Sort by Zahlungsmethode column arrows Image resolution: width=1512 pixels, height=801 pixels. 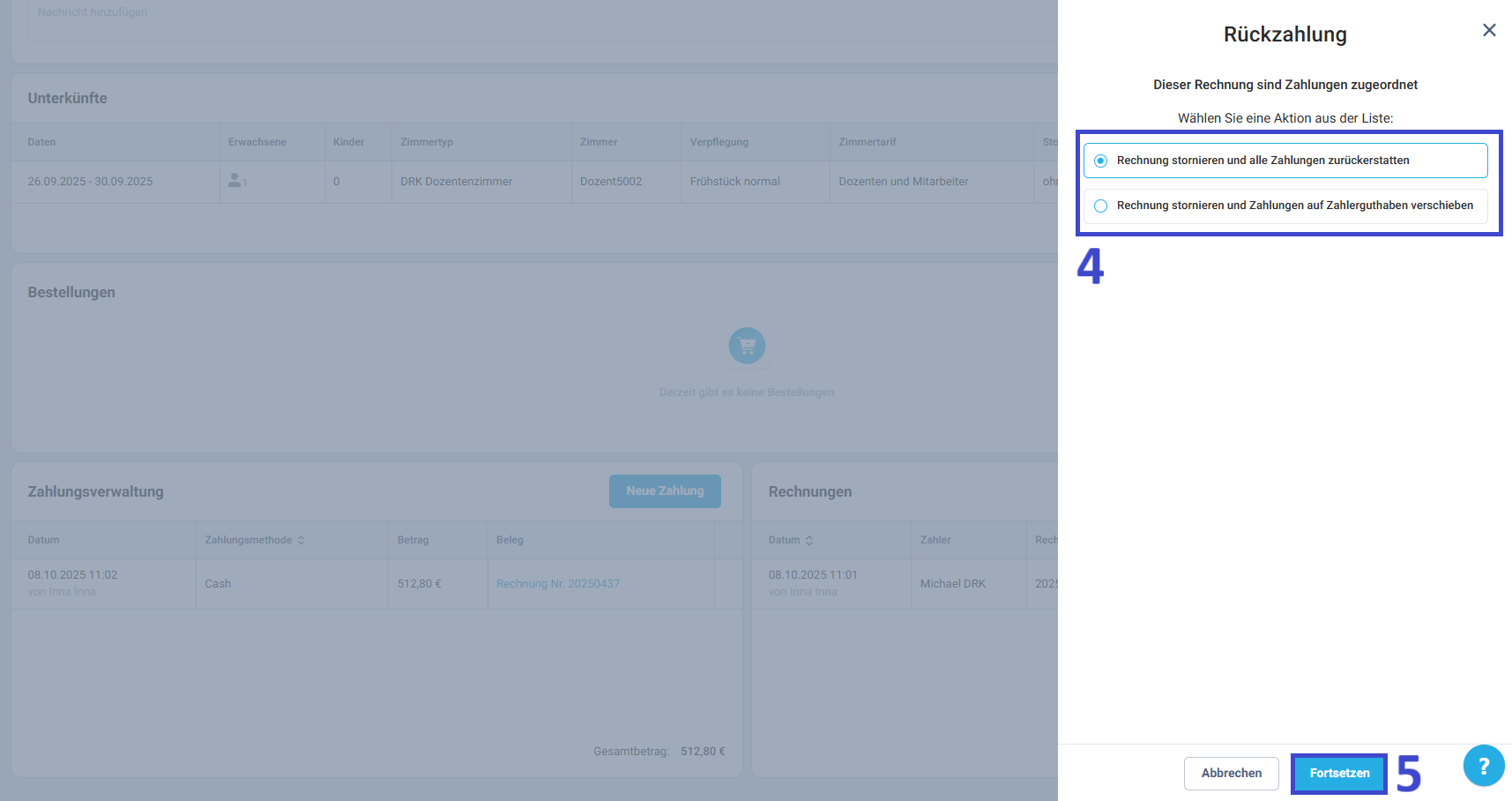(301, 540)
